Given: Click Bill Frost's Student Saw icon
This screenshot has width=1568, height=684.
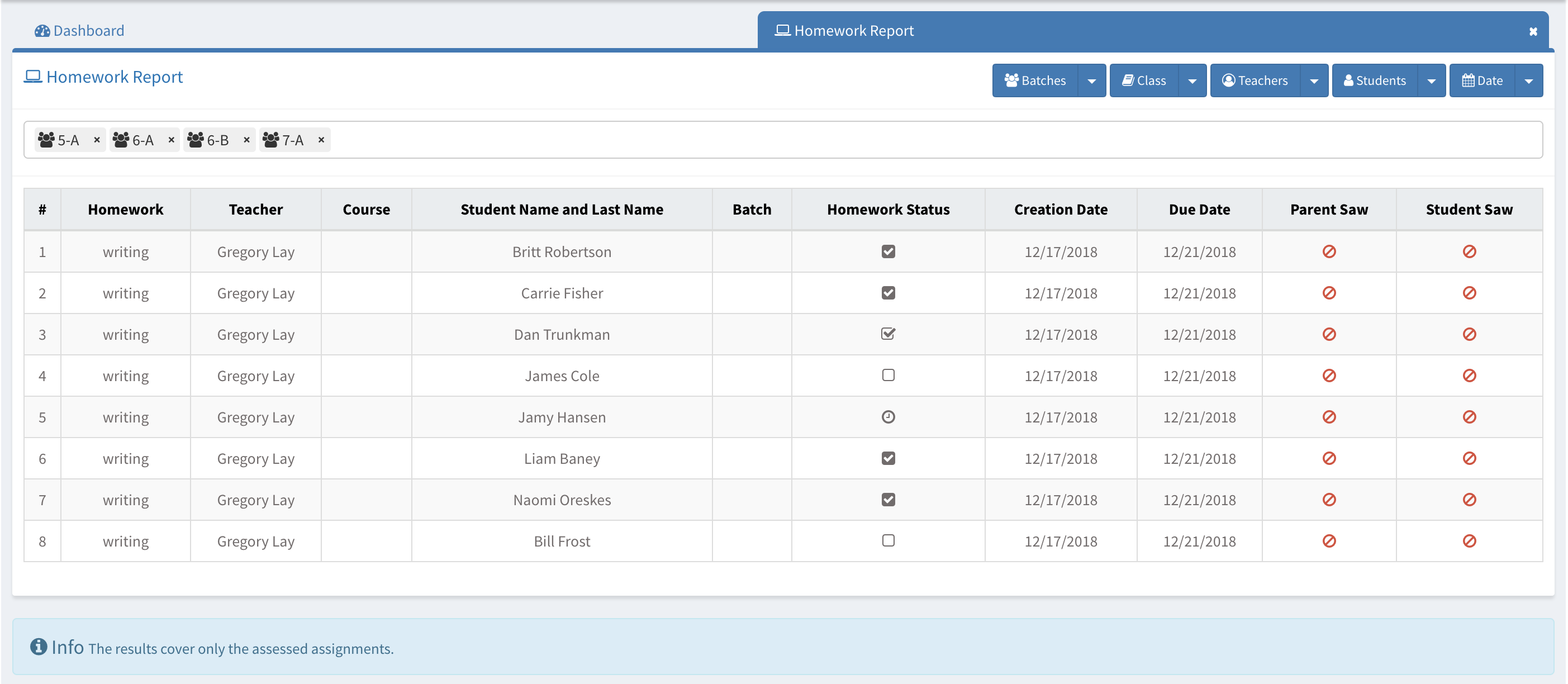Looking at the screenshot, I should pyautogui.click(x=1469, y=541).
